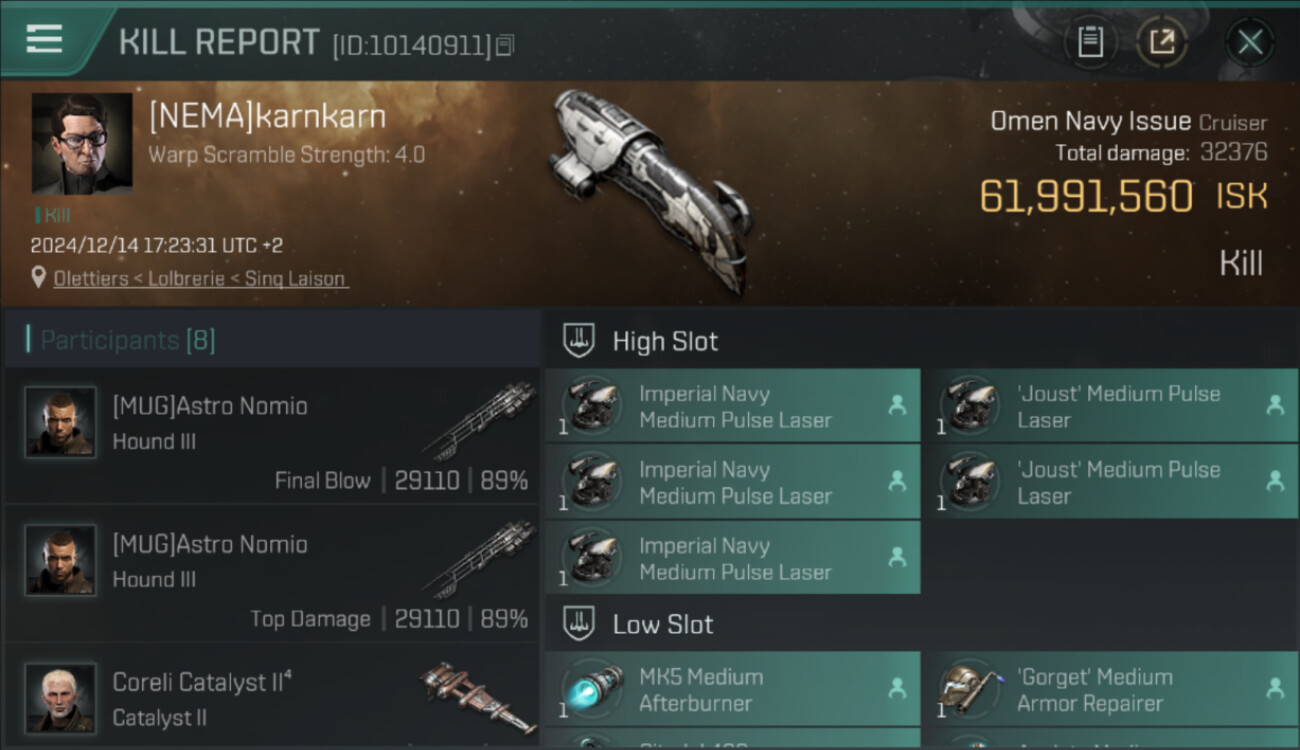Click the Coreli Catalyst II pilot portrait
The image size is (1300, 750).
tap(60, 697)
